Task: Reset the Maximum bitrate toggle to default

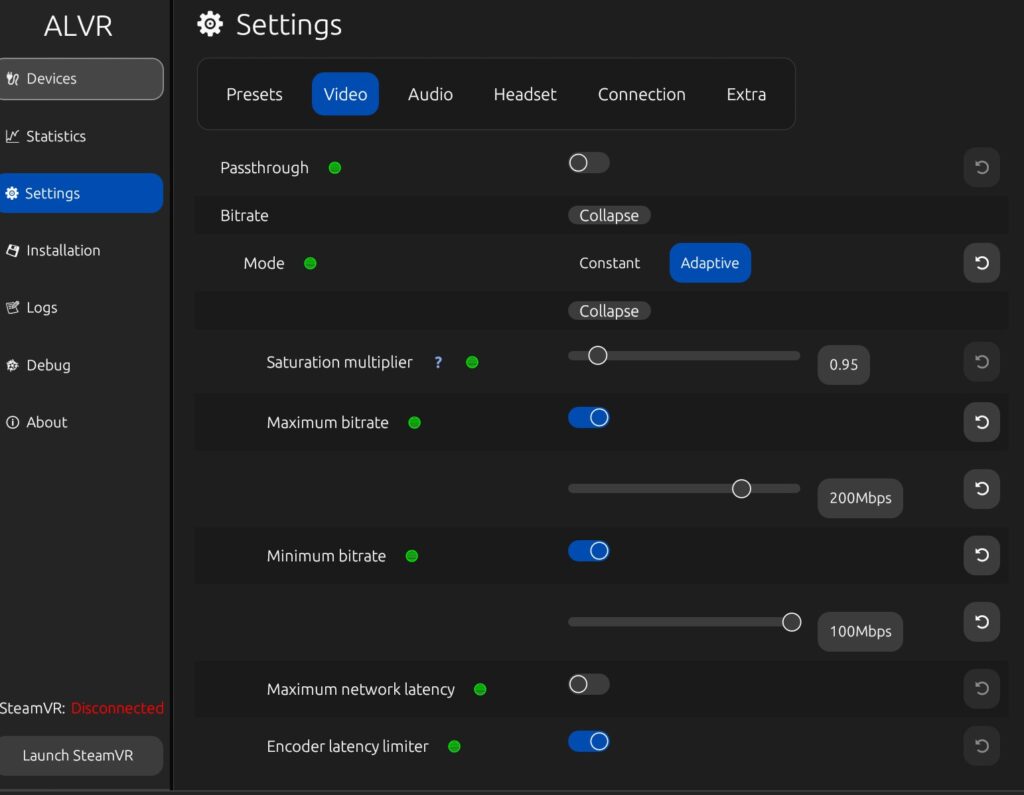Action: (981, 422)
